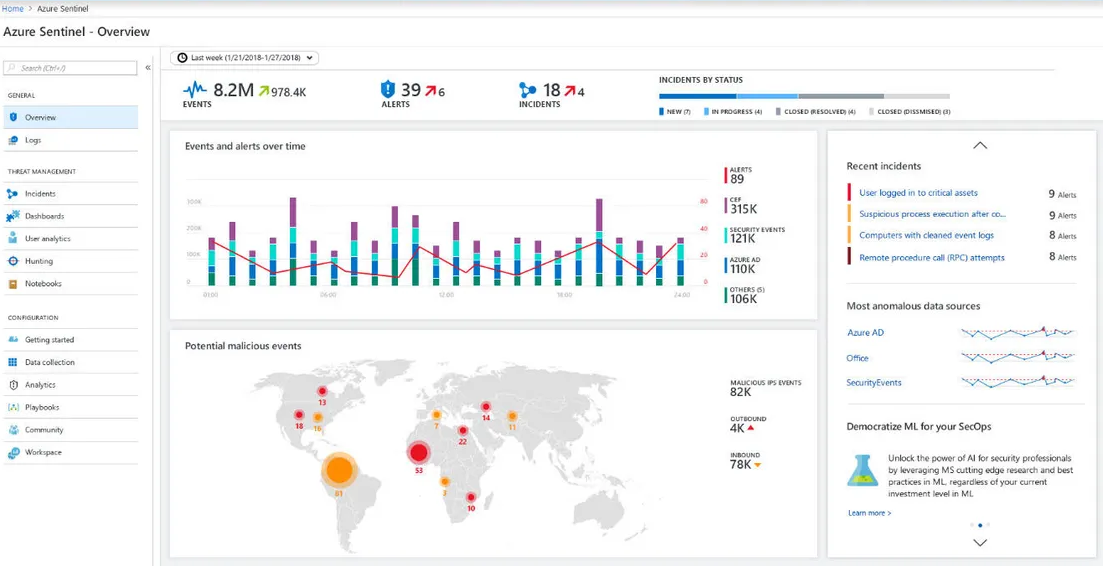Open Workspace settings
This screenshot has height=566, width=1103.
tap(70, 453)
